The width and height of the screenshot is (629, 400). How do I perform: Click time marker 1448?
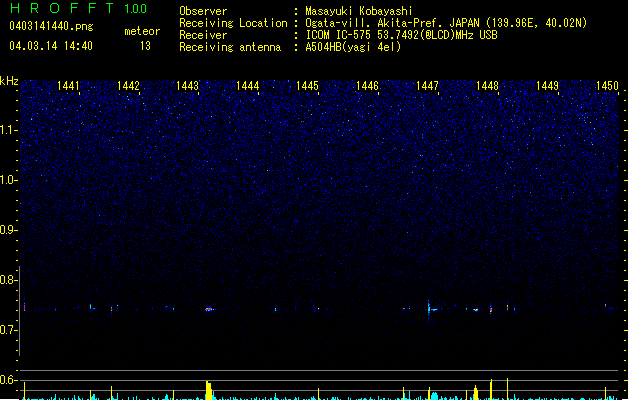(x=487, y=85)
